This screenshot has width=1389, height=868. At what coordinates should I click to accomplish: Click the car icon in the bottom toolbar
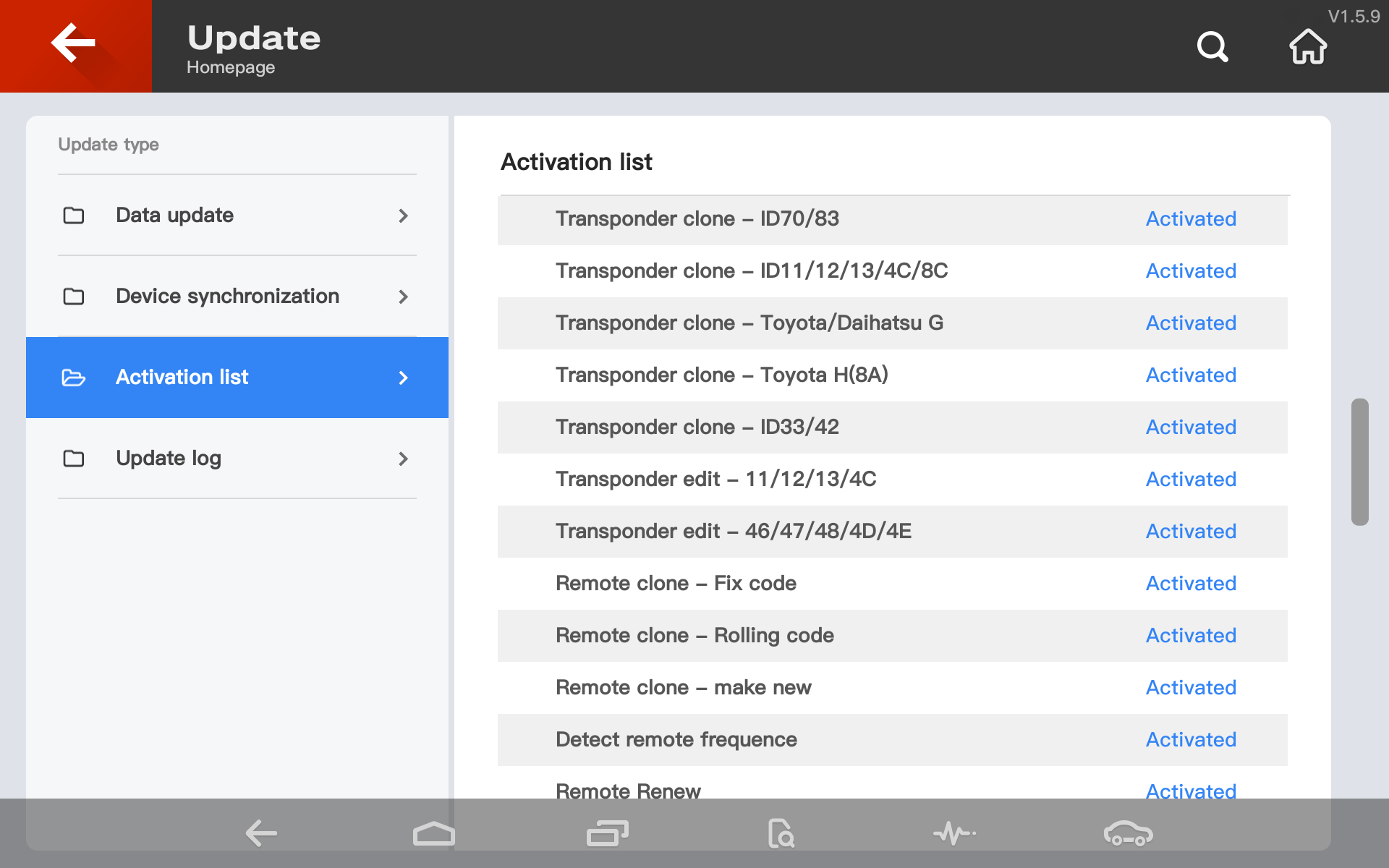click(1127, 833)
